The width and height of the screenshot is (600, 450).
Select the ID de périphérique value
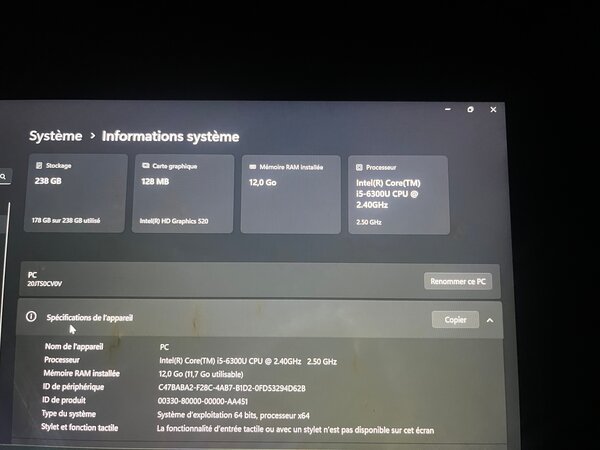coord(231,387)
